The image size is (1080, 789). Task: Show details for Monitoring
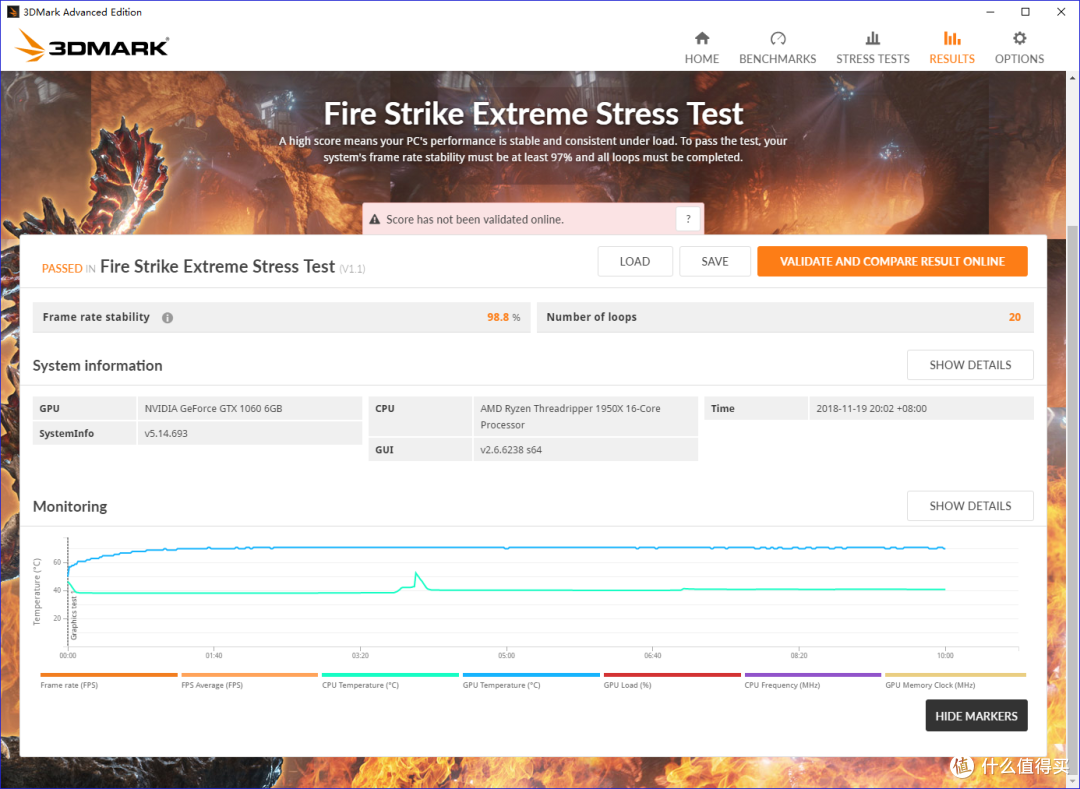click(970, 506)
